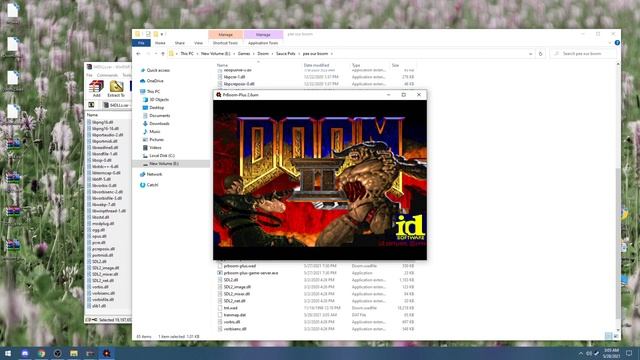Click WinRAR up-one-level icon beside the path

coord(91,105)
